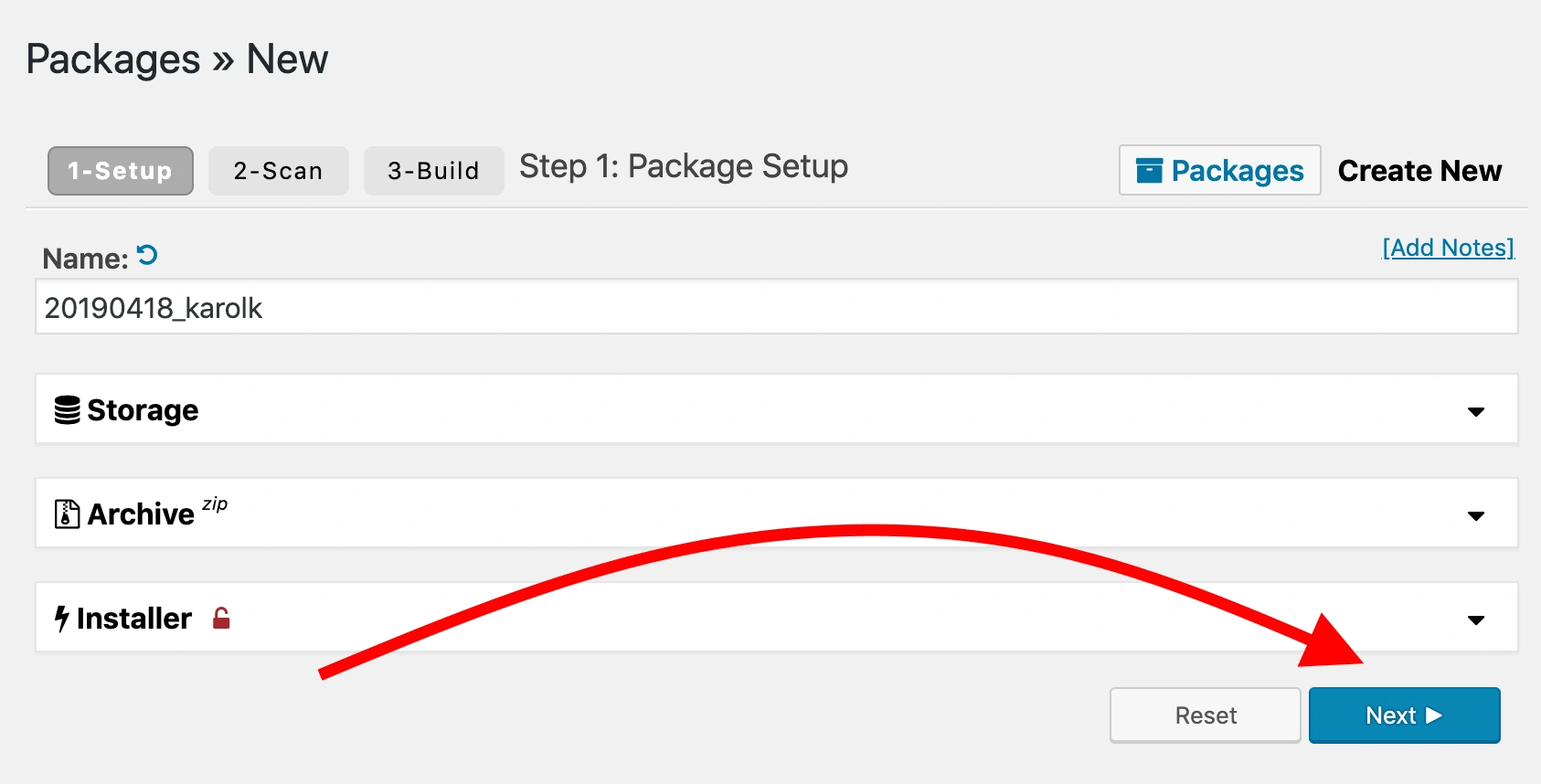The width and height of the screenshot is (1541, 784).
Task: Select the 1-Setup step tab
Action: click(x=120, y=171)
